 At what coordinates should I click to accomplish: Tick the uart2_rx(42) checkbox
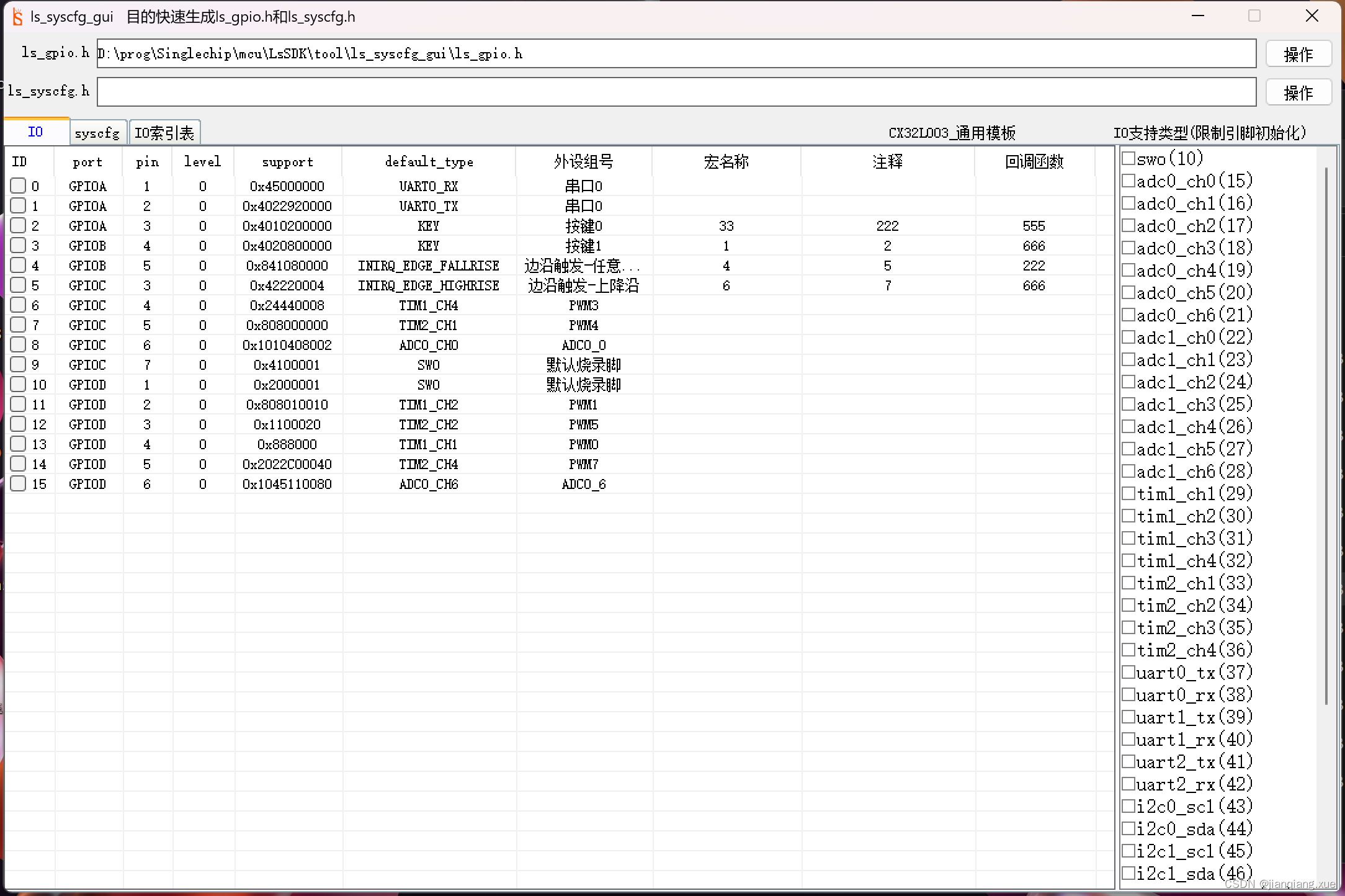pos(1128,784)
